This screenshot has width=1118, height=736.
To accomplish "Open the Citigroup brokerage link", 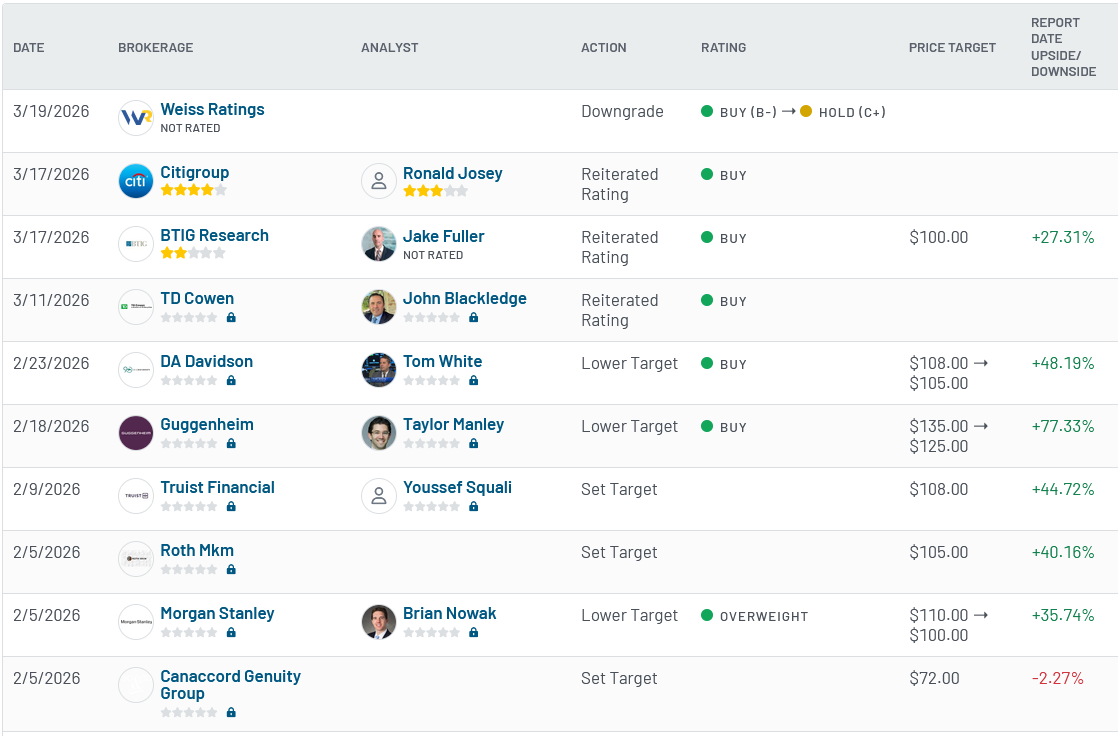I will tap(195, 172).
